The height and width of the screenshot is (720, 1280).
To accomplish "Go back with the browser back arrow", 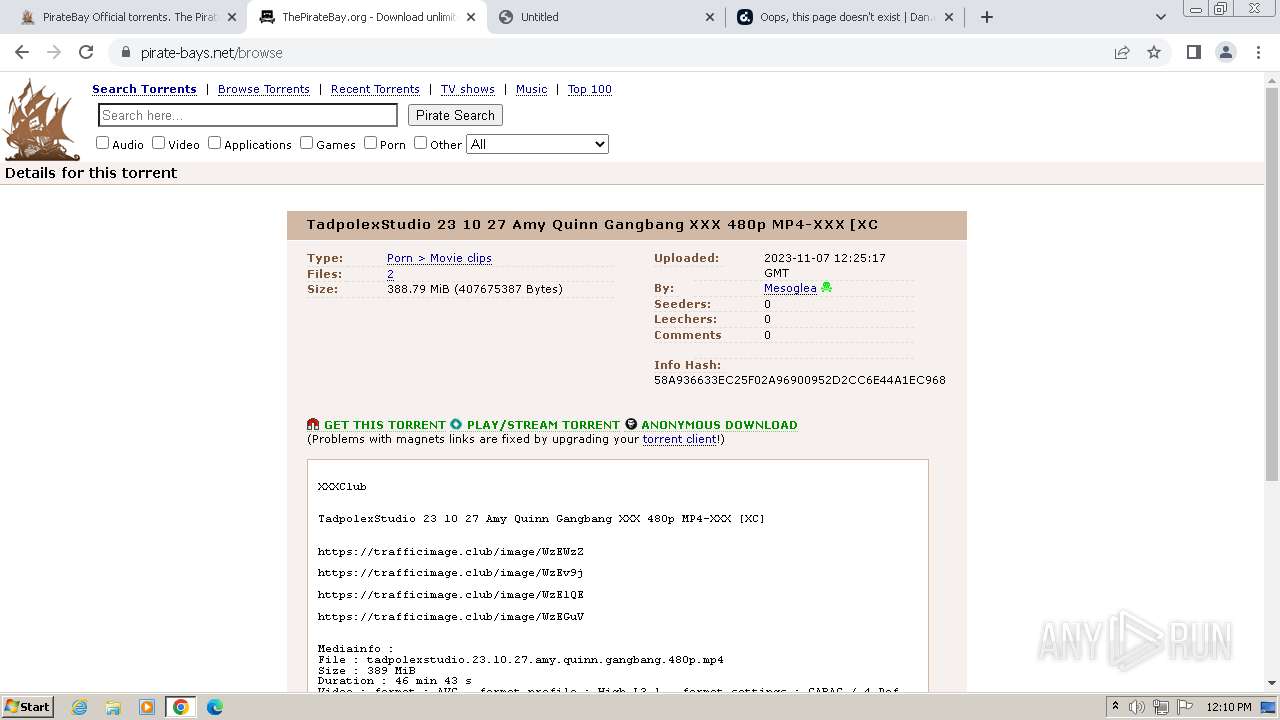I will click(22, 52).
